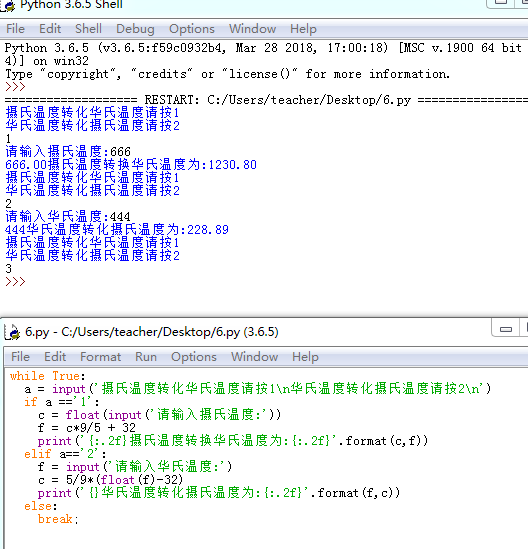Open Options menu in 6.py editor window
The width and height of the screenshot is (528, 549).
point(194,357)
